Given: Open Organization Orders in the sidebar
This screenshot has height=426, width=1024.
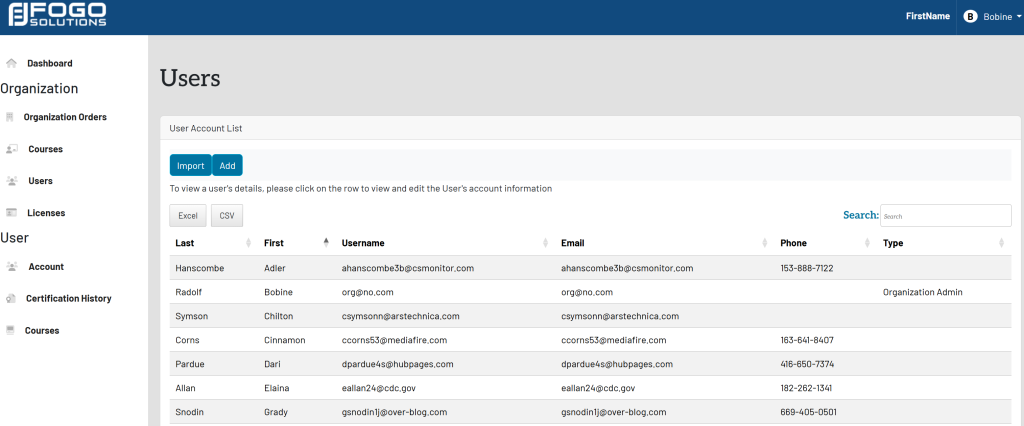Looking at the screenshot, I should coord(65,117).
